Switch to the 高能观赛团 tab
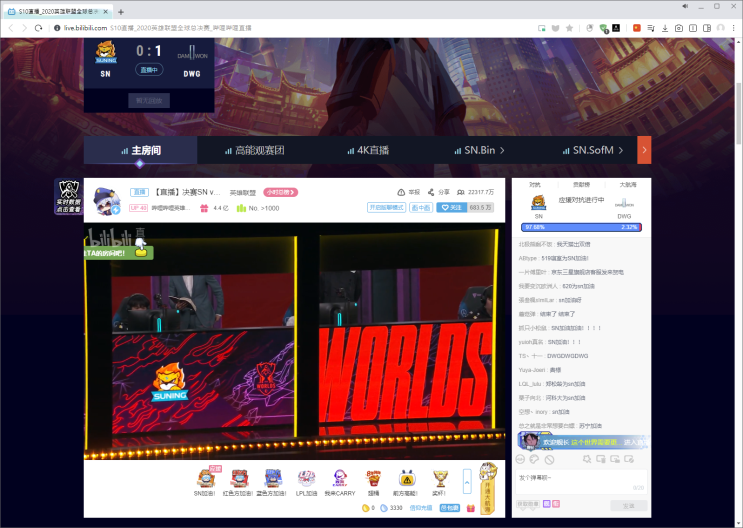743x528 pixels. 254,150
